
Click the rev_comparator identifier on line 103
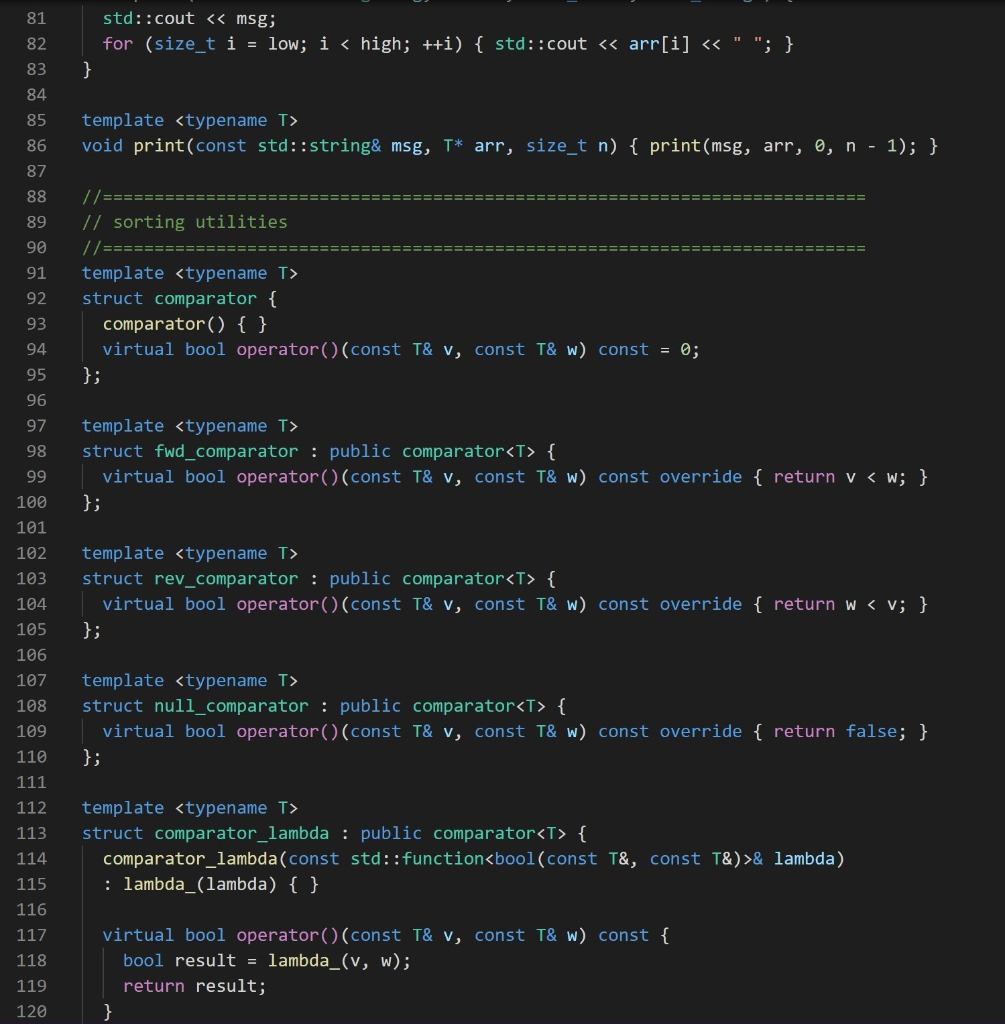pos(226,578)
